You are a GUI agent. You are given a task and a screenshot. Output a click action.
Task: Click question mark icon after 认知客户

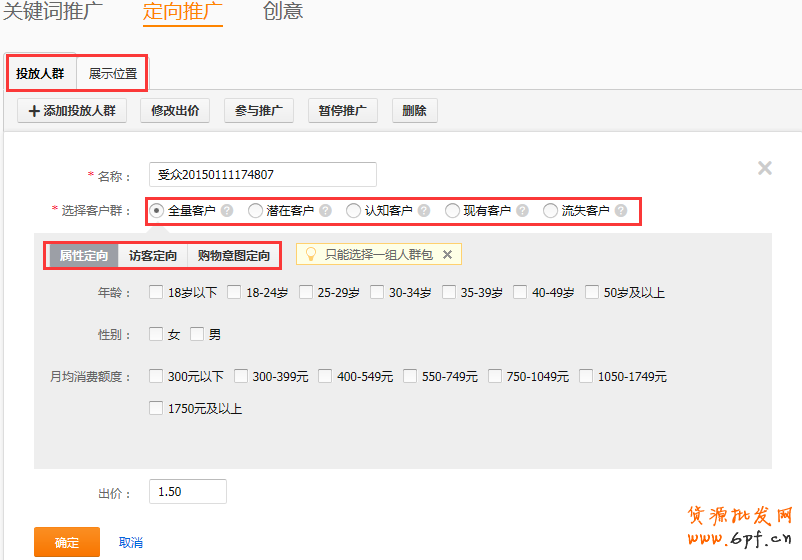pos(424,211)
